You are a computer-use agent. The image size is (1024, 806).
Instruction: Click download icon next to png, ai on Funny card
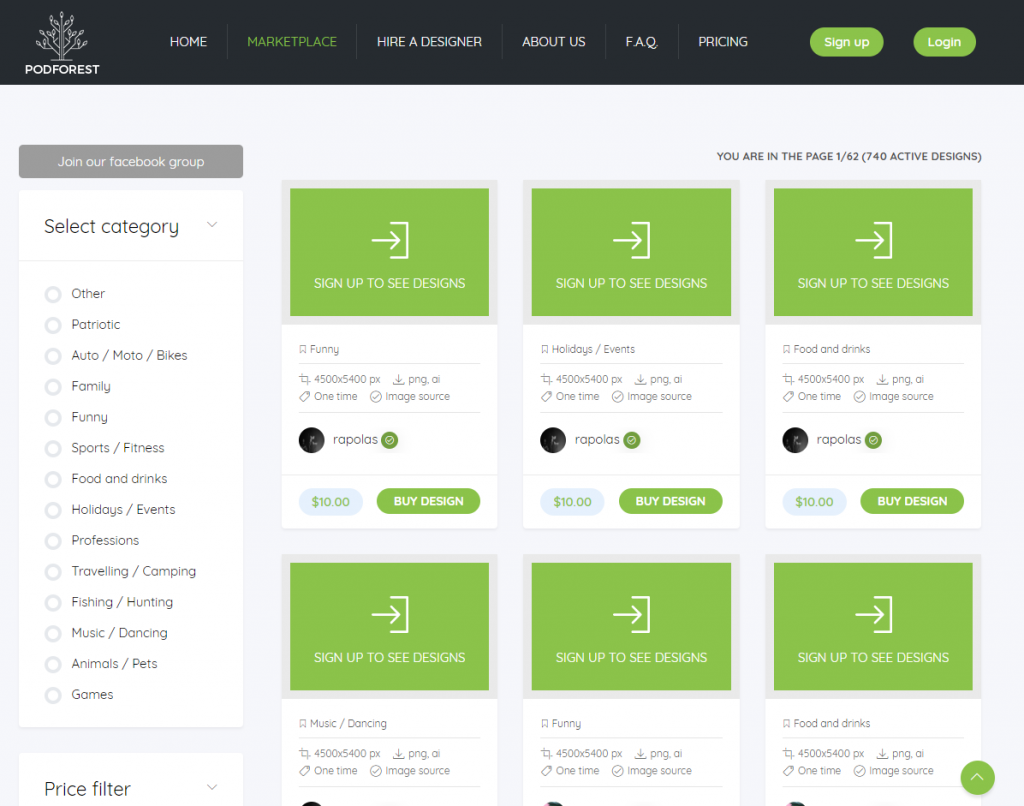pyautogui.click(x=398, y=379)
